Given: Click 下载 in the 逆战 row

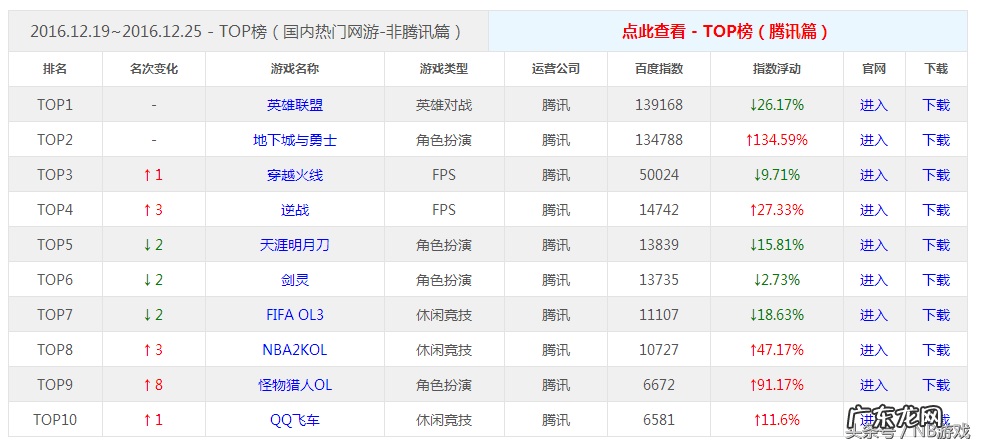Looking at the screenshot, I should coord(936,210).
